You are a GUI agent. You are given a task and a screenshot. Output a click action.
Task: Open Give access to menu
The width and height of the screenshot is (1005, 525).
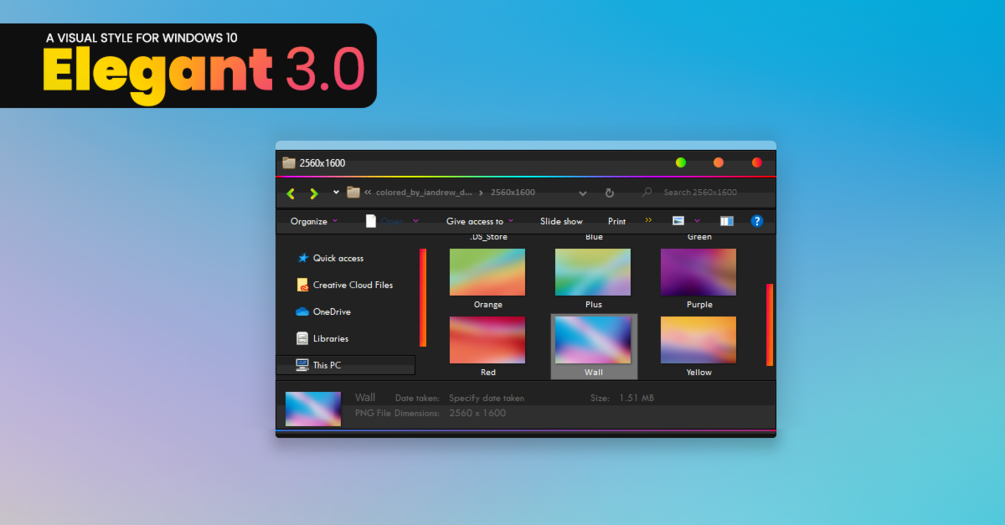pos(479,221)
